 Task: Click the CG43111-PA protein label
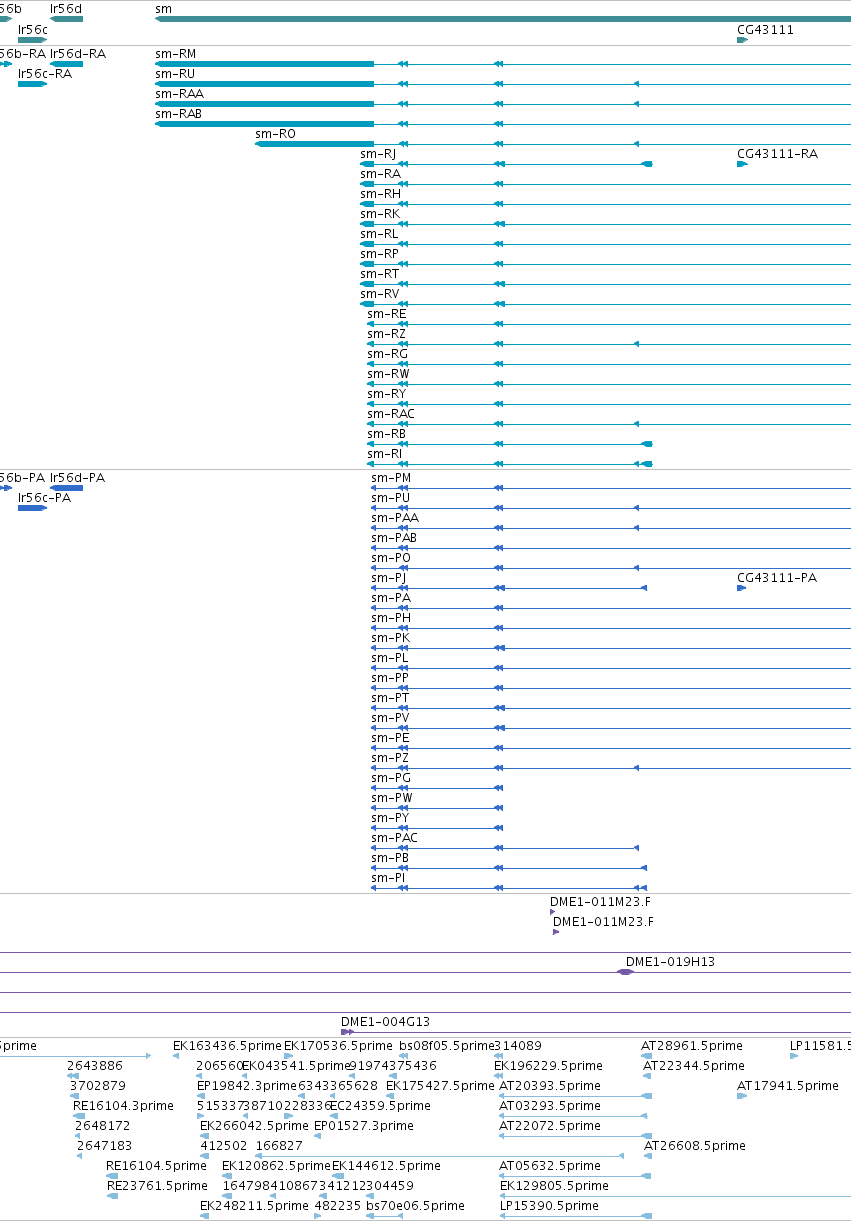(x=777, y=577)
